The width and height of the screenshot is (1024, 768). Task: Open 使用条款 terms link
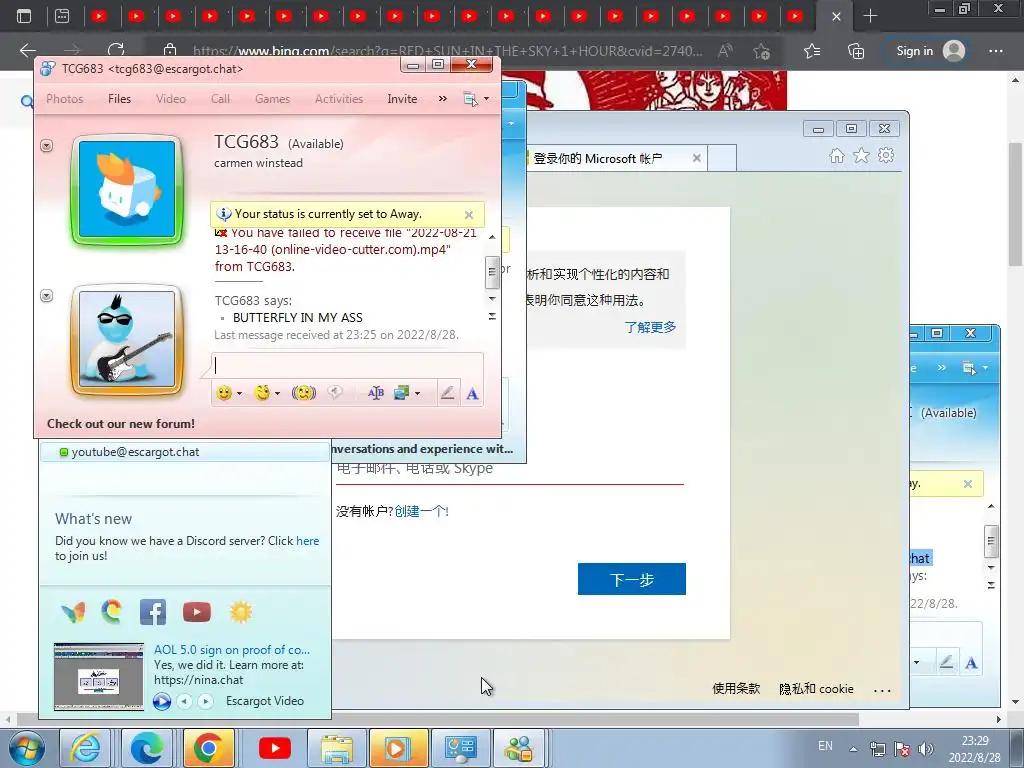736,688
